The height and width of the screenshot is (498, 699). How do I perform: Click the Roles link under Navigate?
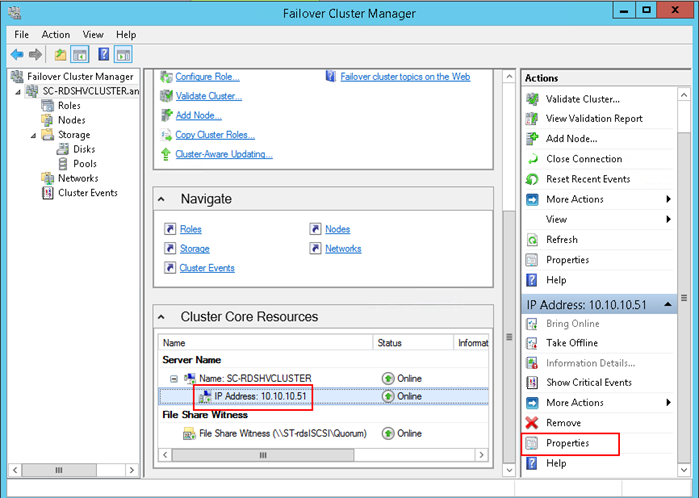pyautogui.click(x=191, y=229)
